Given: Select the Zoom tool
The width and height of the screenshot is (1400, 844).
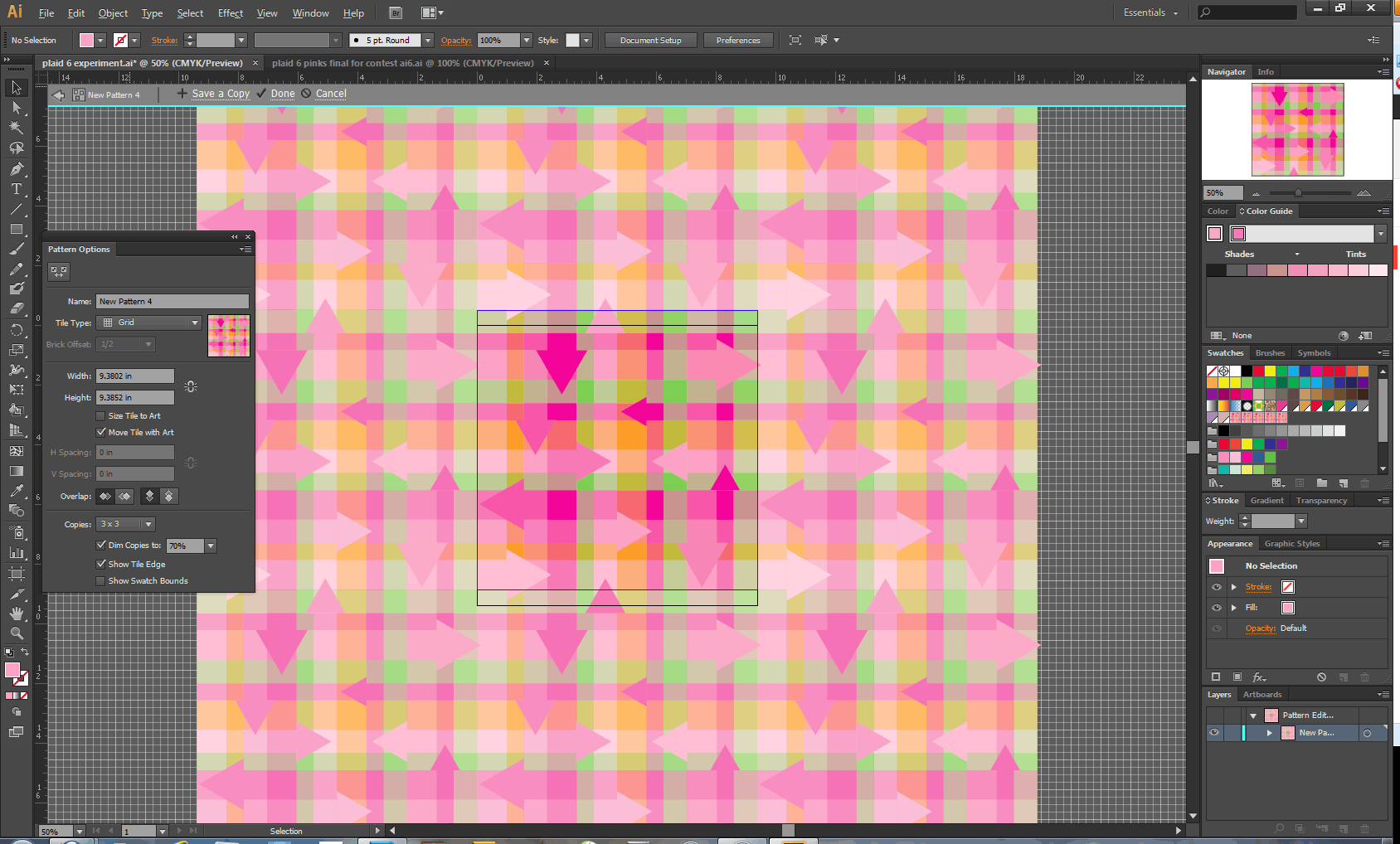Looking at the screenshot, I should [16, 633].
